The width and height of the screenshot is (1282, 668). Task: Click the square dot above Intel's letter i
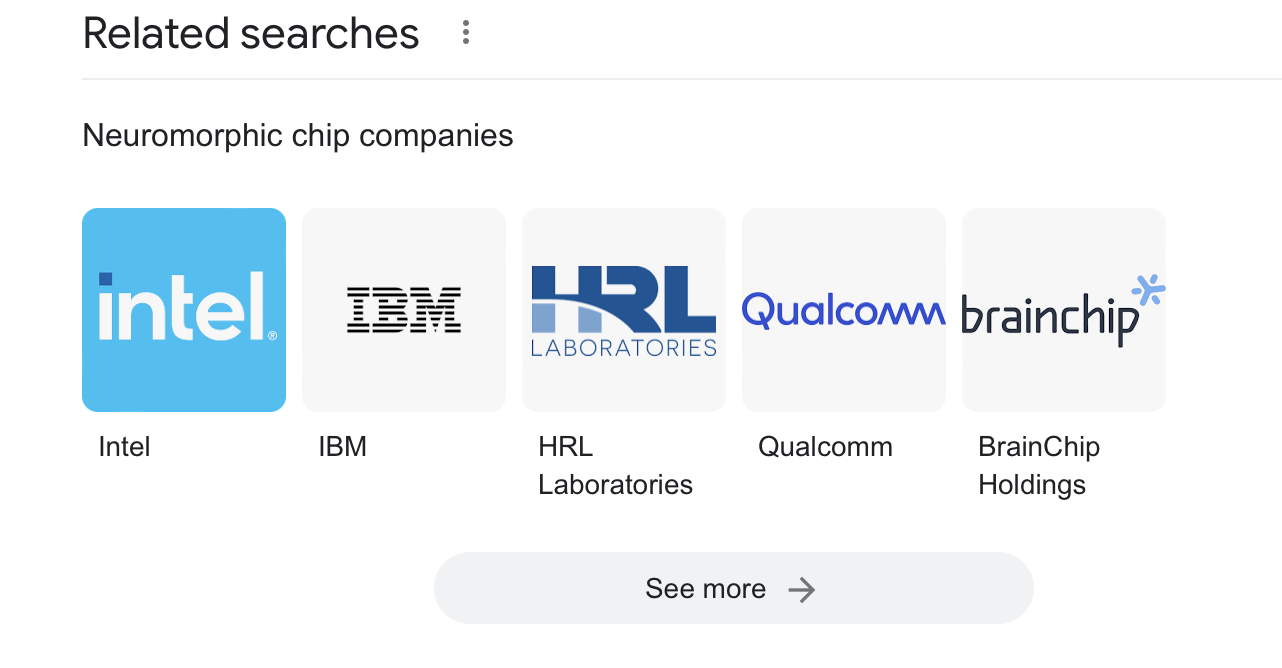105,279
